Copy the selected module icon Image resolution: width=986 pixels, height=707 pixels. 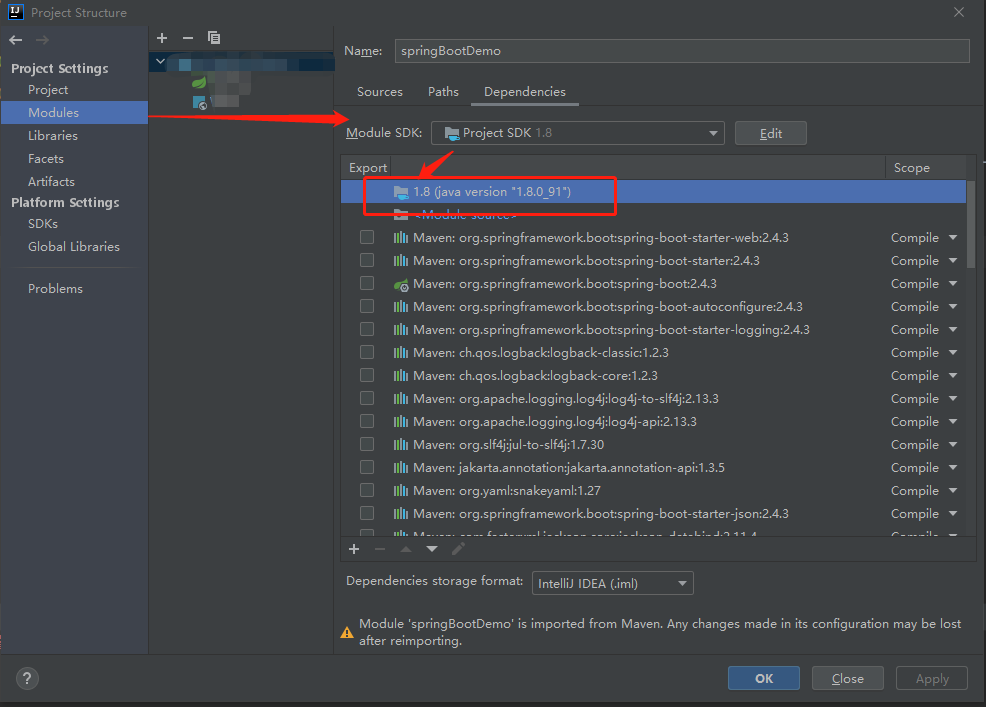[x=214, y=38]
